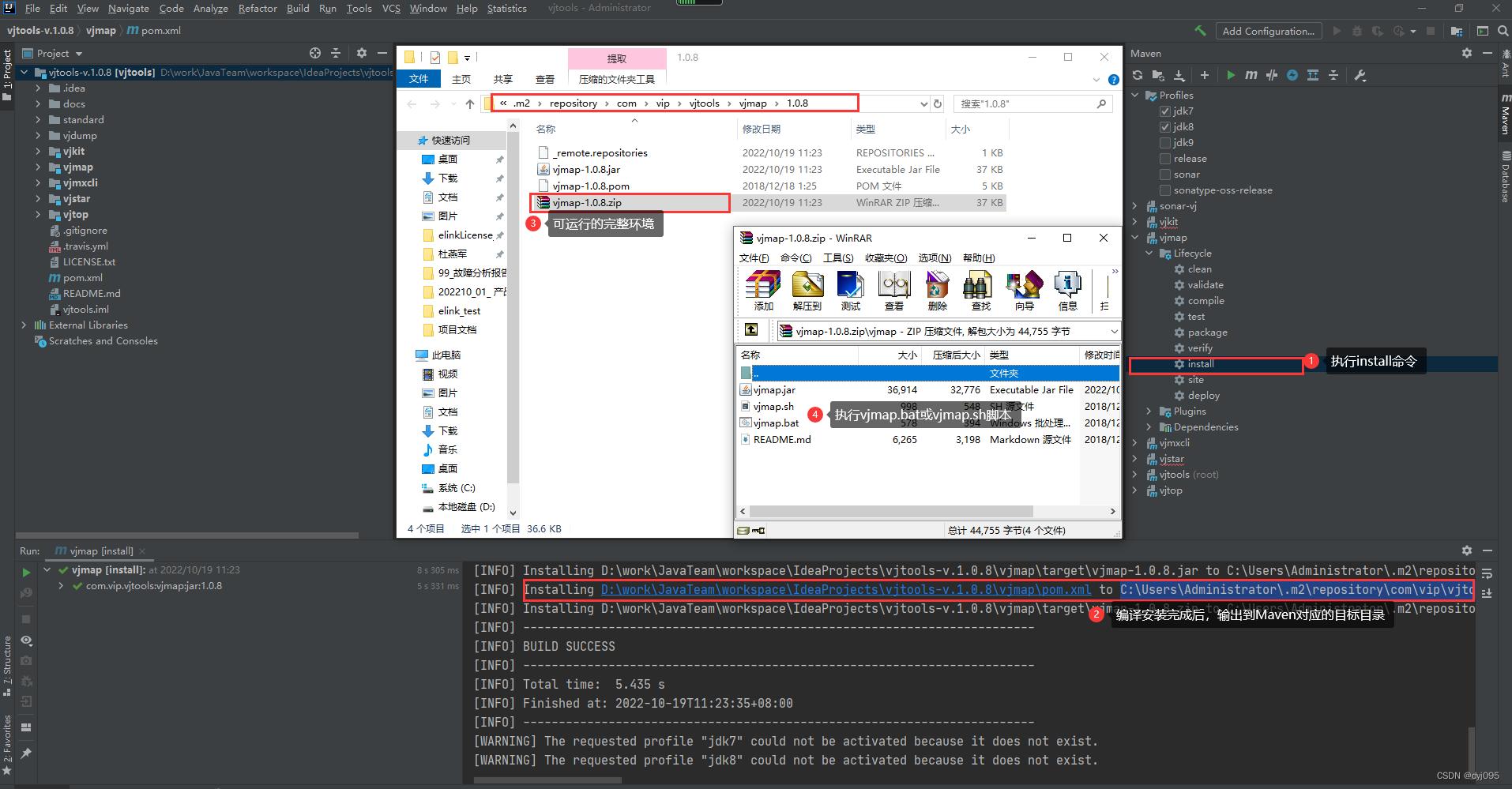Open Maven settings wrench icon
Screen dimensions: 1512x789
click(1360, 75)
